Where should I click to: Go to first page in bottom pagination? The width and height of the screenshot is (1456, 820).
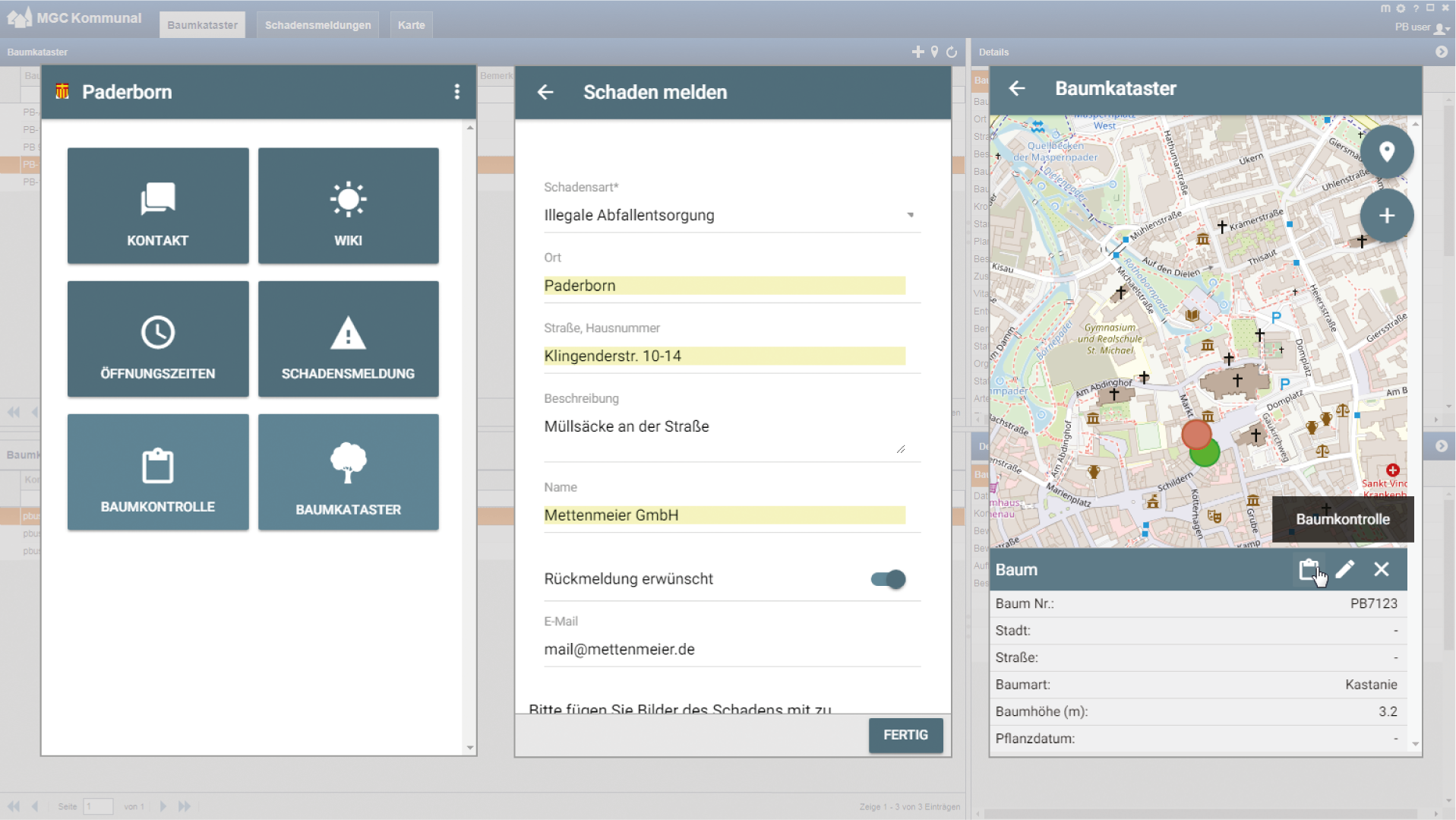pos(14,806)
